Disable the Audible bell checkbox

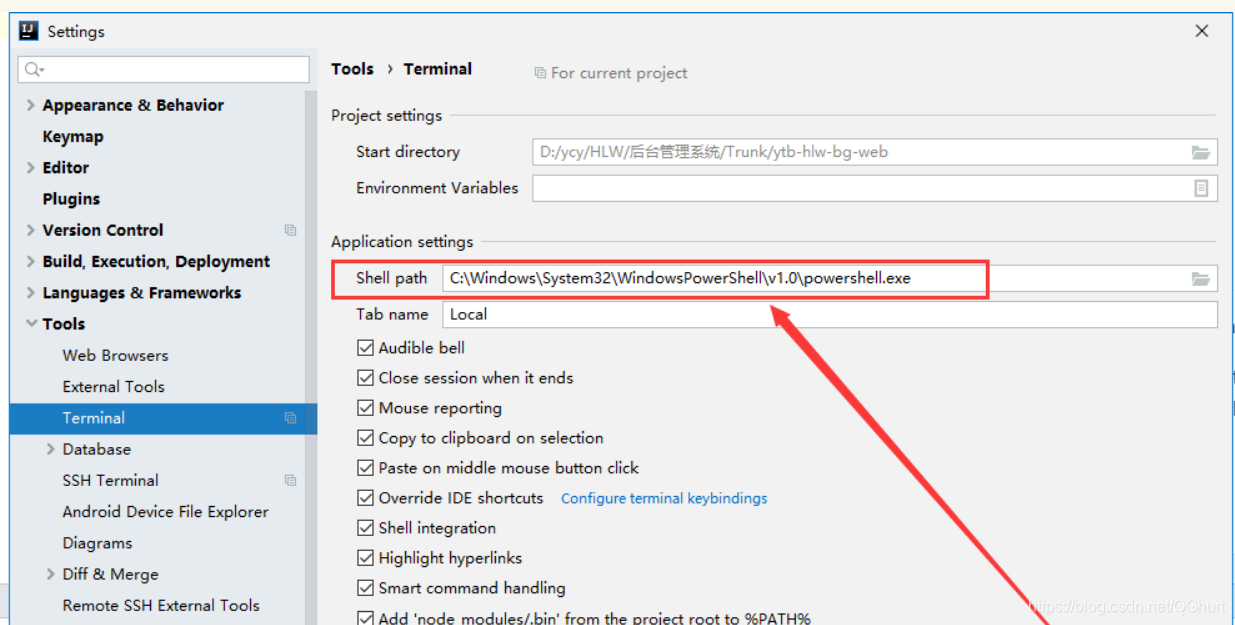click(x=365, y=348)
